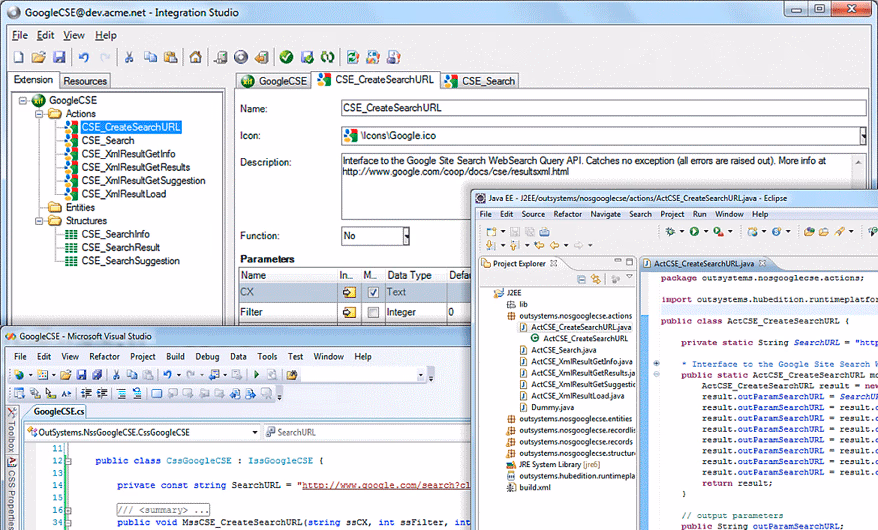Switch to Resources tab
The height and width of the screenshot is (530, 878).
click(85, 81)
